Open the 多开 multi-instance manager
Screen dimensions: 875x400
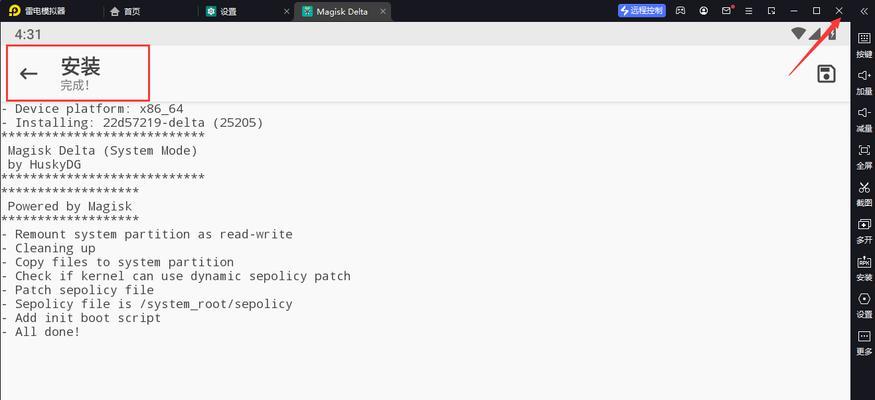[x=864, y=230]
